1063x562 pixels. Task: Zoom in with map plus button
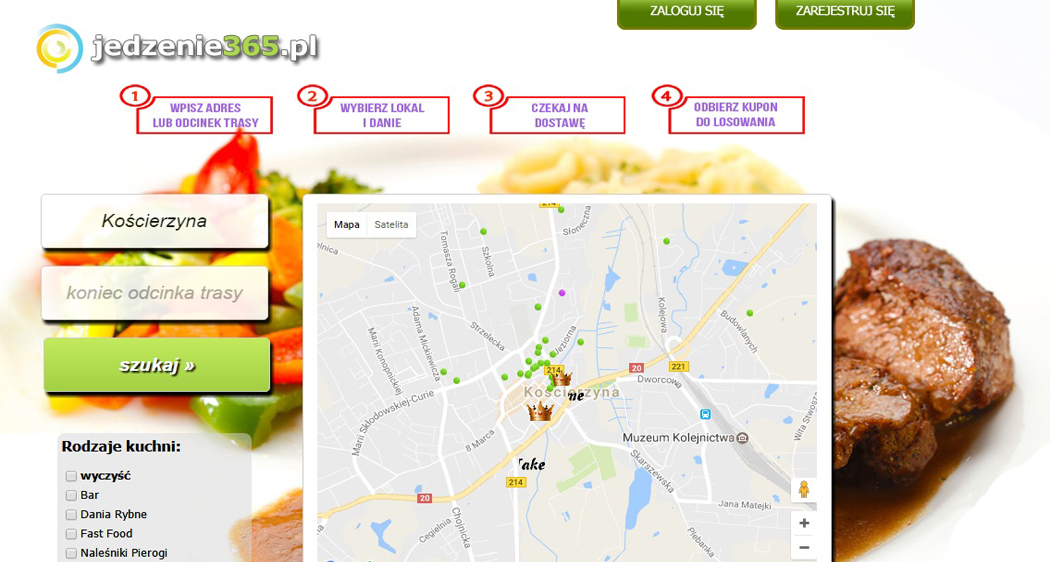click(x=803, y=523)
